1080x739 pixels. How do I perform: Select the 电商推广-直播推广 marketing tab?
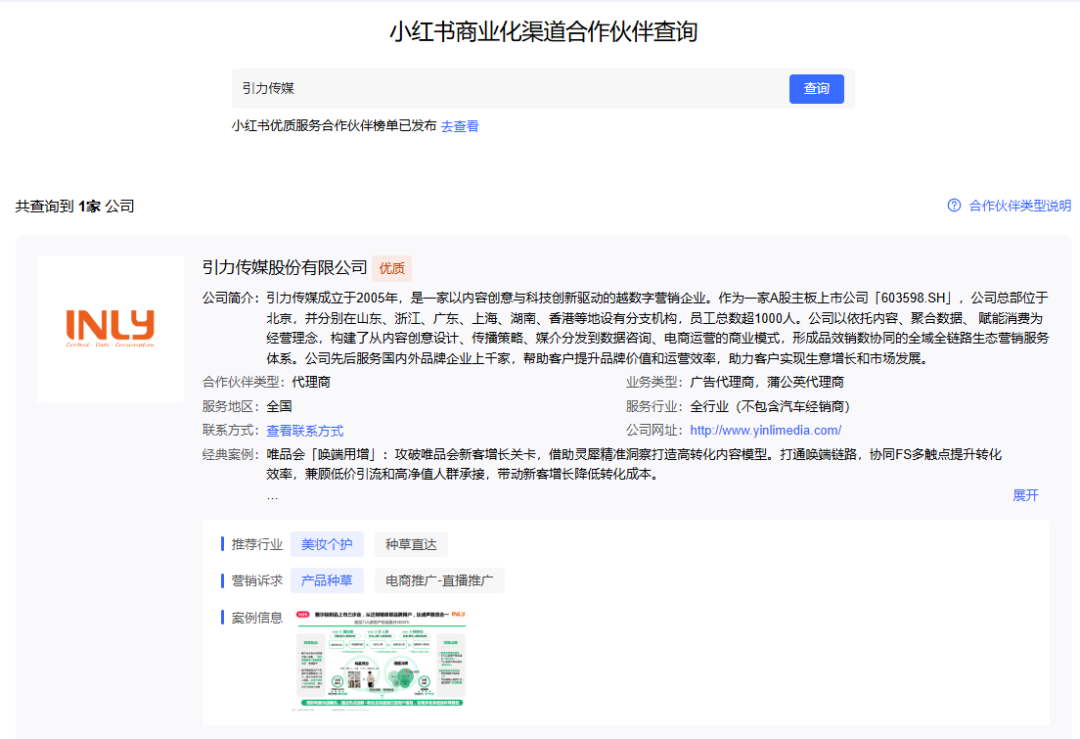coord(439,581)
